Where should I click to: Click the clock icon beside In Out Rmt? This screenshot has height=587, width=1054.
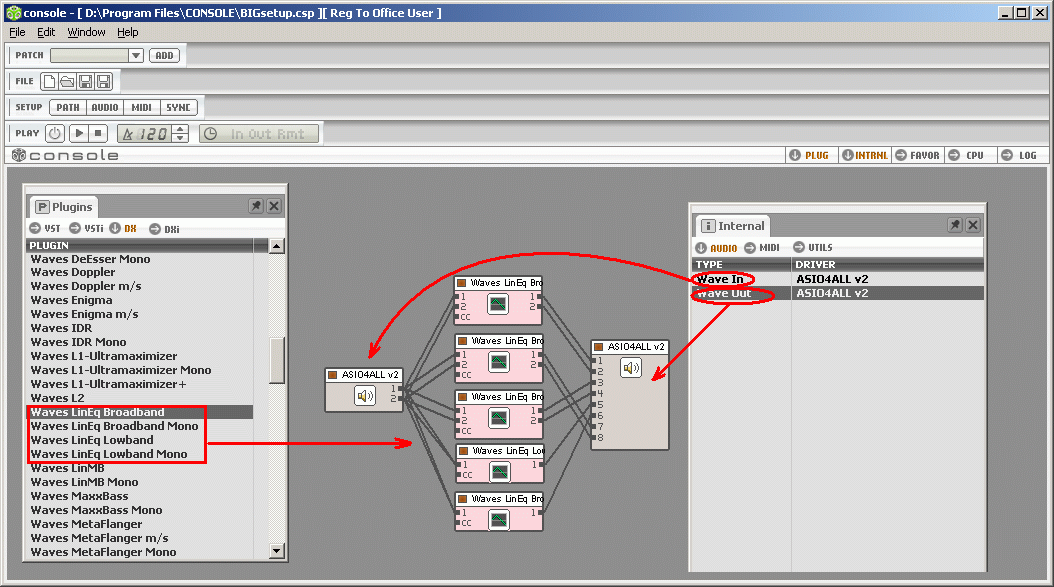(210, 134)
